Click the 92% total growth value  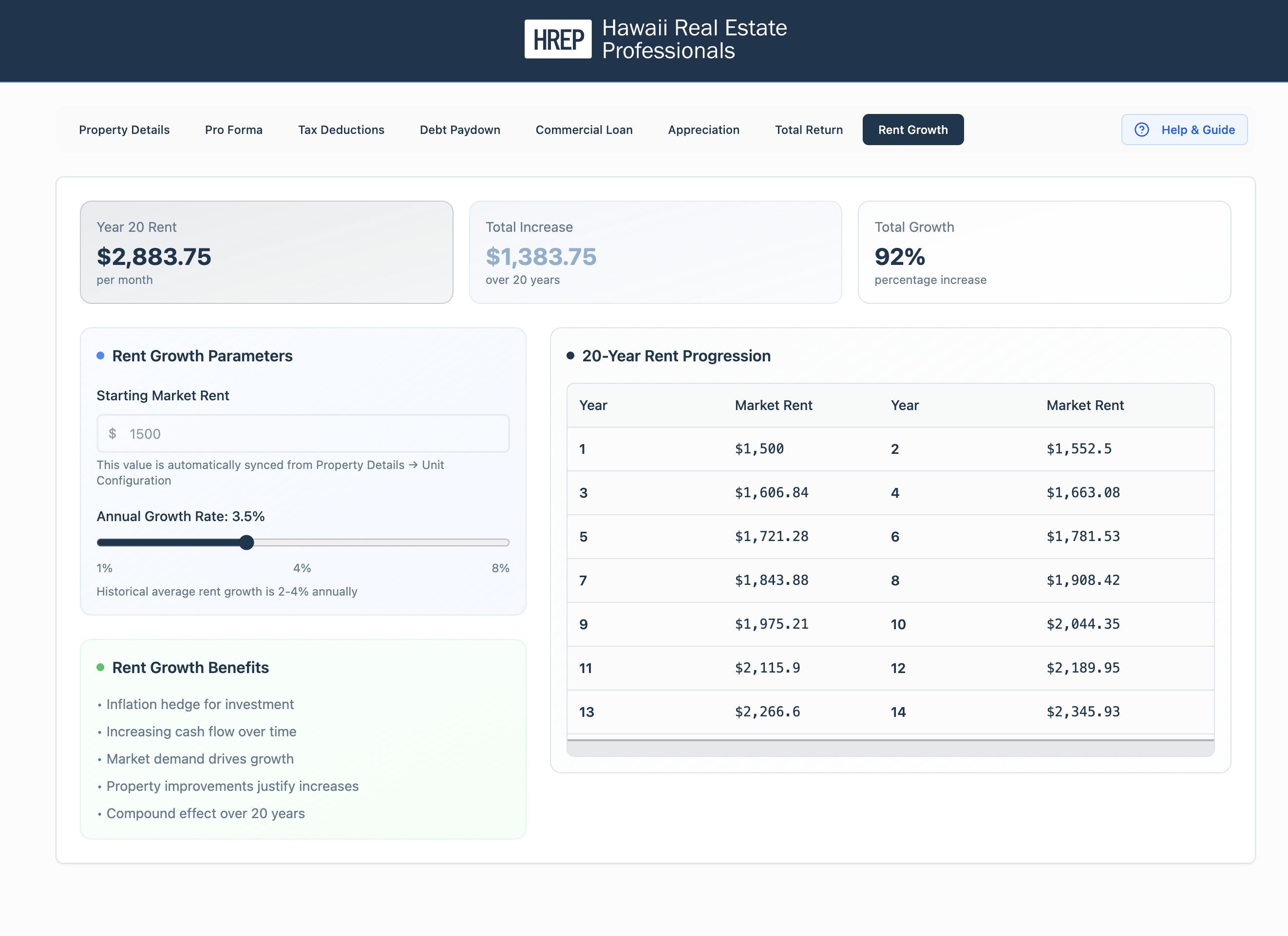click(900, 257)
